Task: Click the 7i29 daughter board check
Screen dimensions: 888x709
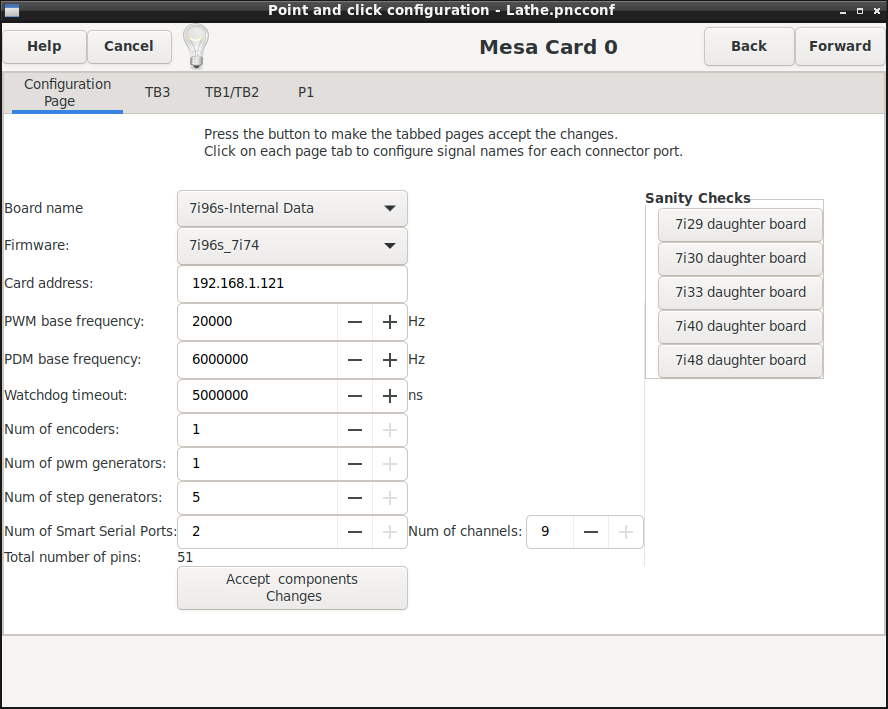Action: [740, 224]
